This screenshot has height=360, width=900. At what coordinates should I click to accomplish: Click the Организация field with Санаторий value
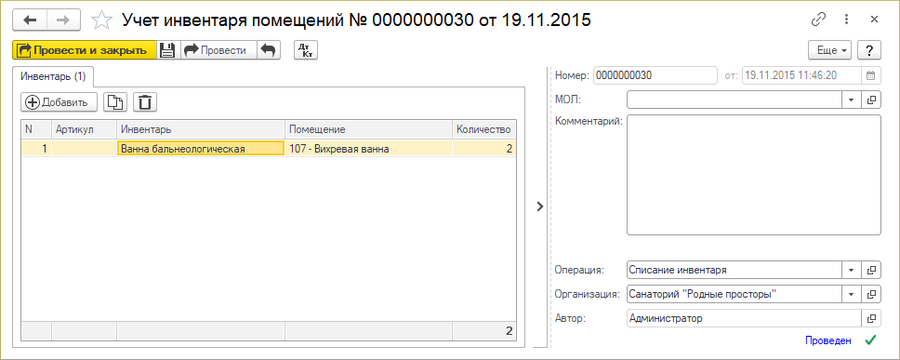click(x=734, y=294)
